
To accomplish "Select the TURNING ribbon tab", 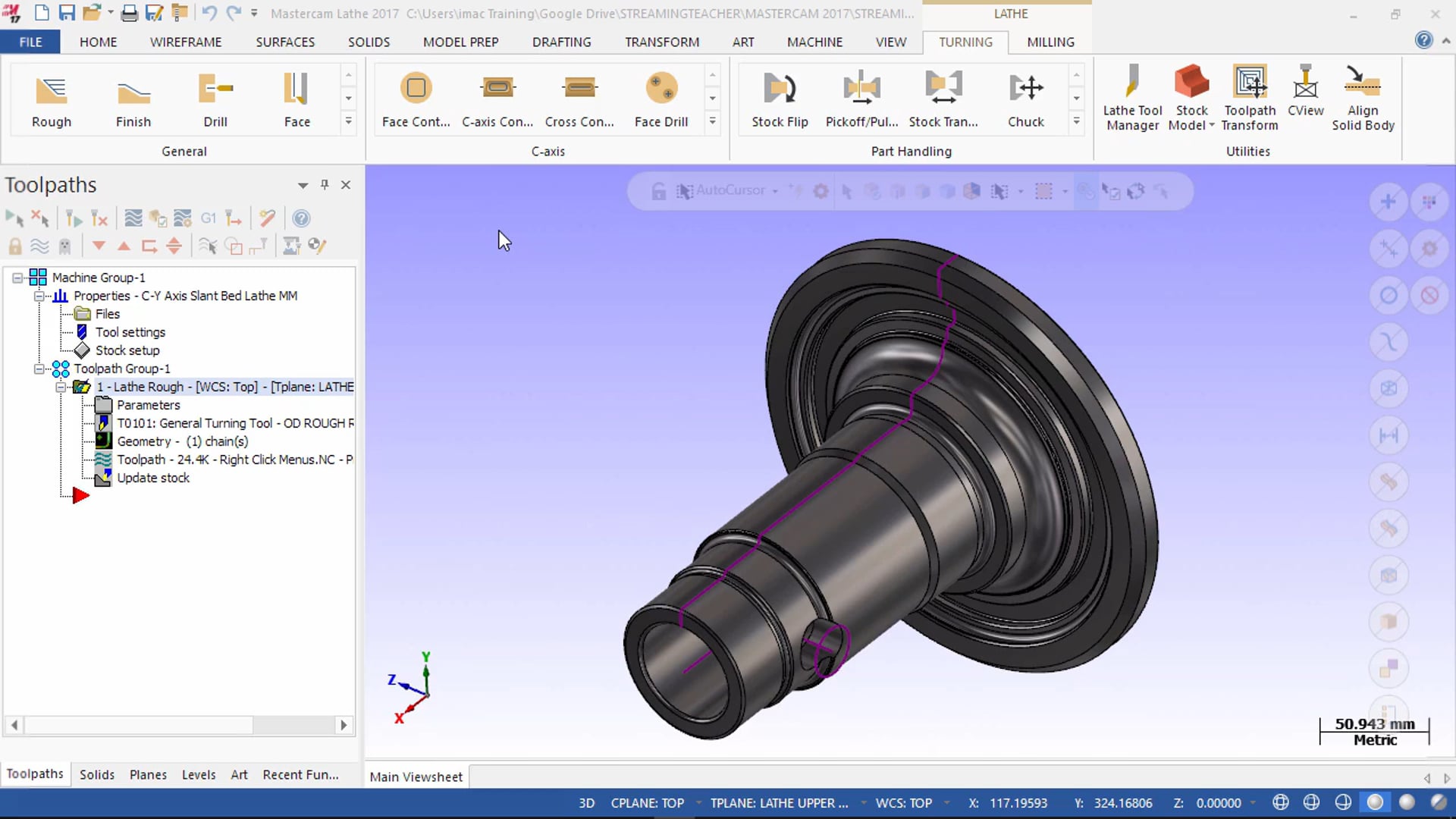I will tap(965, 41).
